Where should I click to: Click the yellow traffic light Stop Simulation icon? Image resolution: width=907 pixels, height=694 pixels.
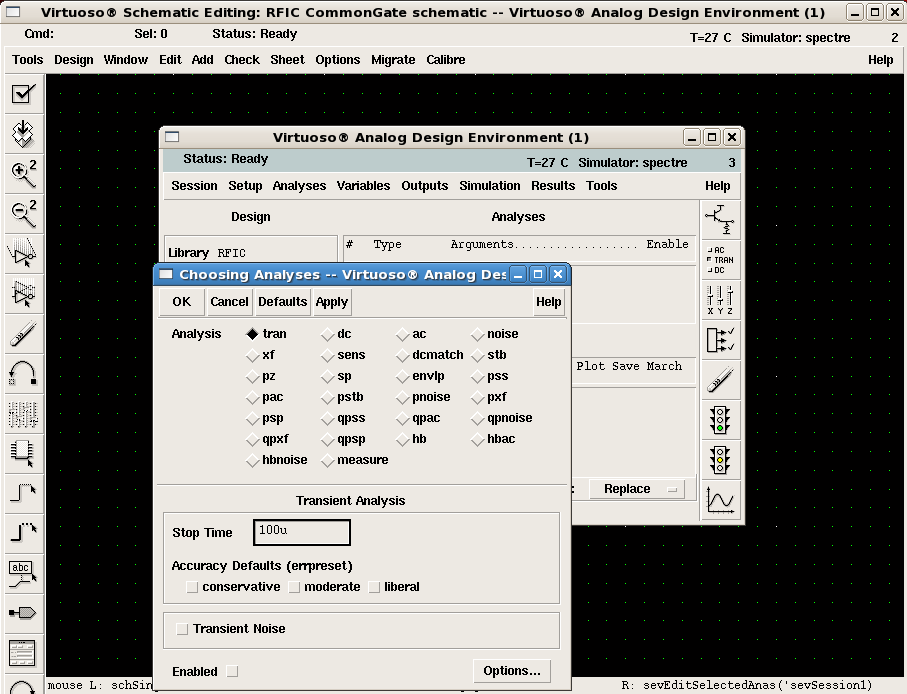(x=720, y=460)
